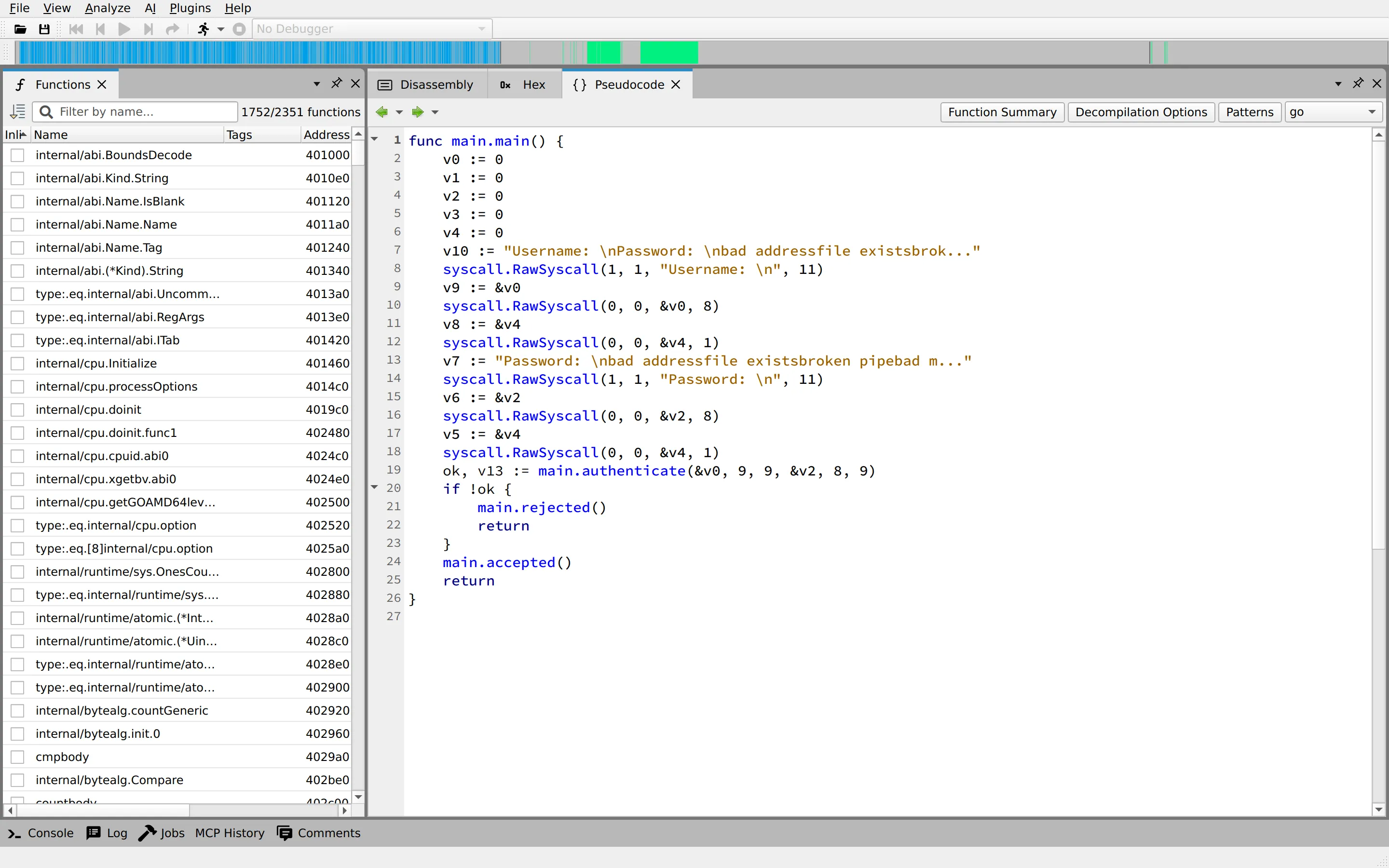
Task: Check the box for internal/bytealg.Compare
Action: tap(18, 780)
